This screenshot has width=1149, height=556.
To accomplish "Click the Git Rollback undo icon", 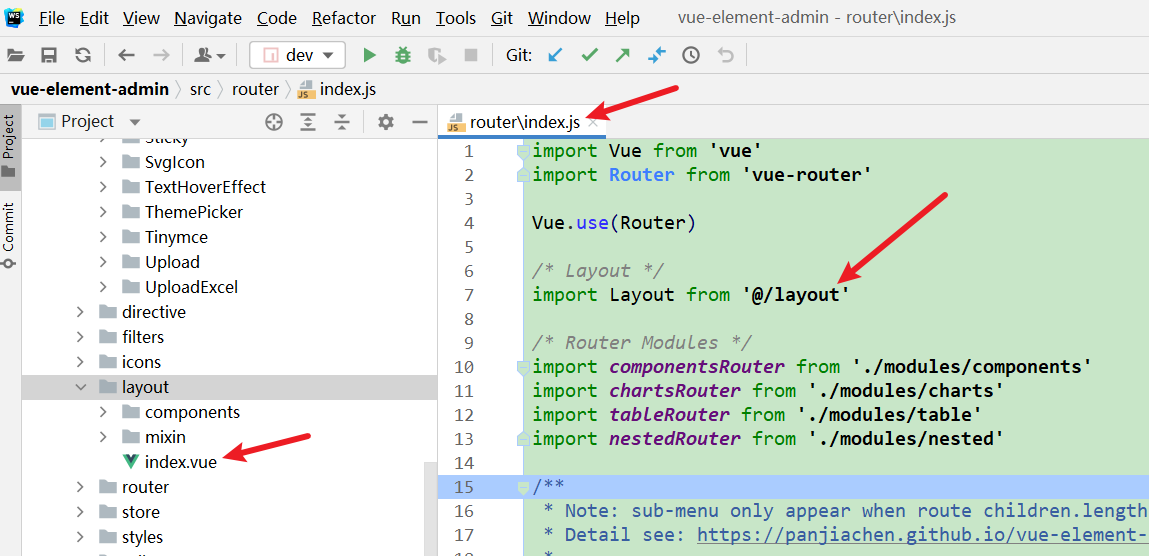I will (725, 55).
